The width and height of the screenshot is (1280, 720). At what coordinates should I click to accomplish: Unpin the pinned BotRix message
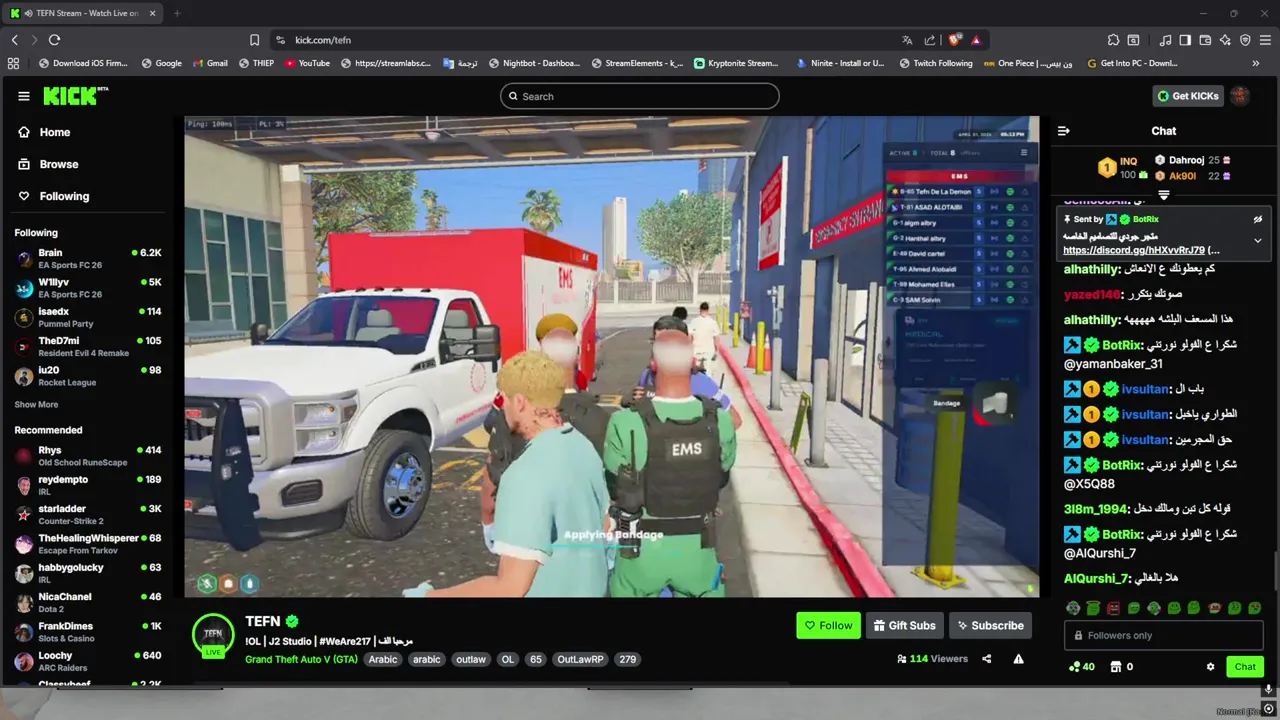tap(1258, 219)
